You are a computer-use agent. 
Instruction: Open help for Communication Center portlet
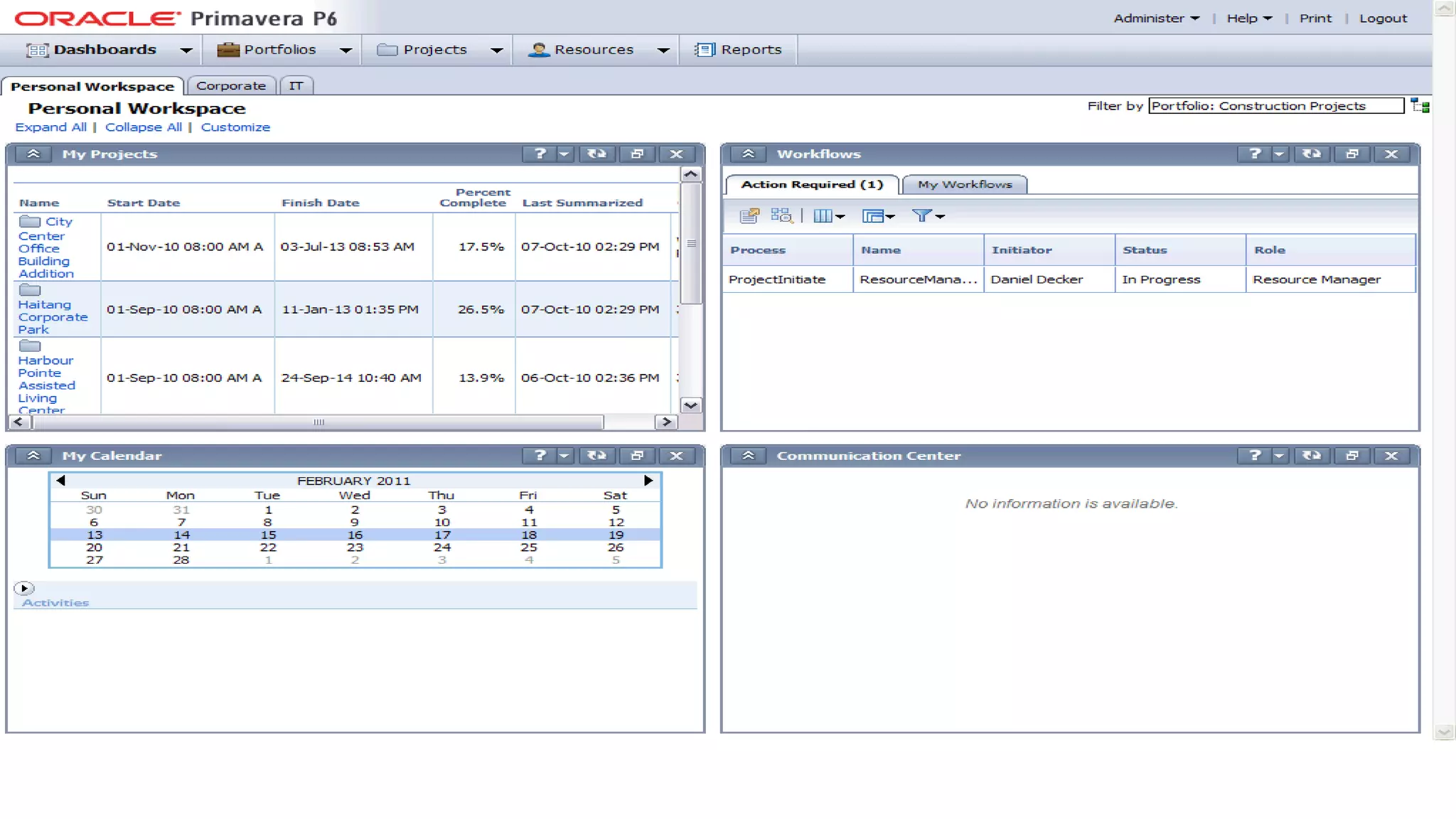coord(1255,456)
